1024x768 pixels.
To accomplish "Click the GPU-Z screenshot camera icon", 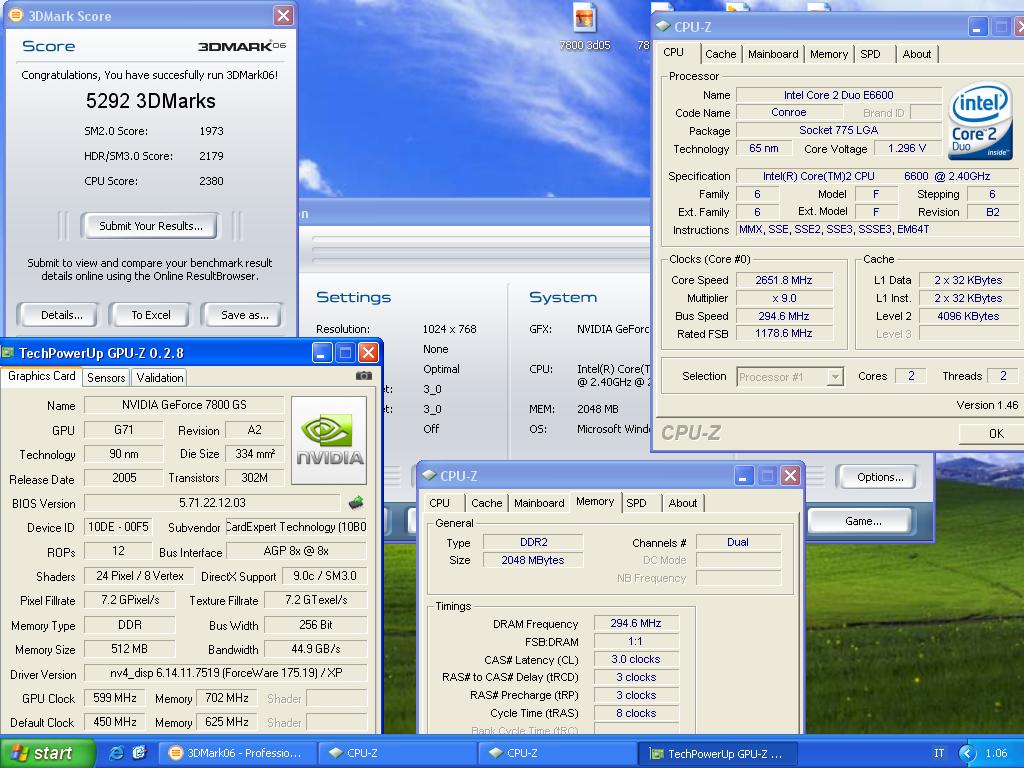I will click(x=364, y=376).
